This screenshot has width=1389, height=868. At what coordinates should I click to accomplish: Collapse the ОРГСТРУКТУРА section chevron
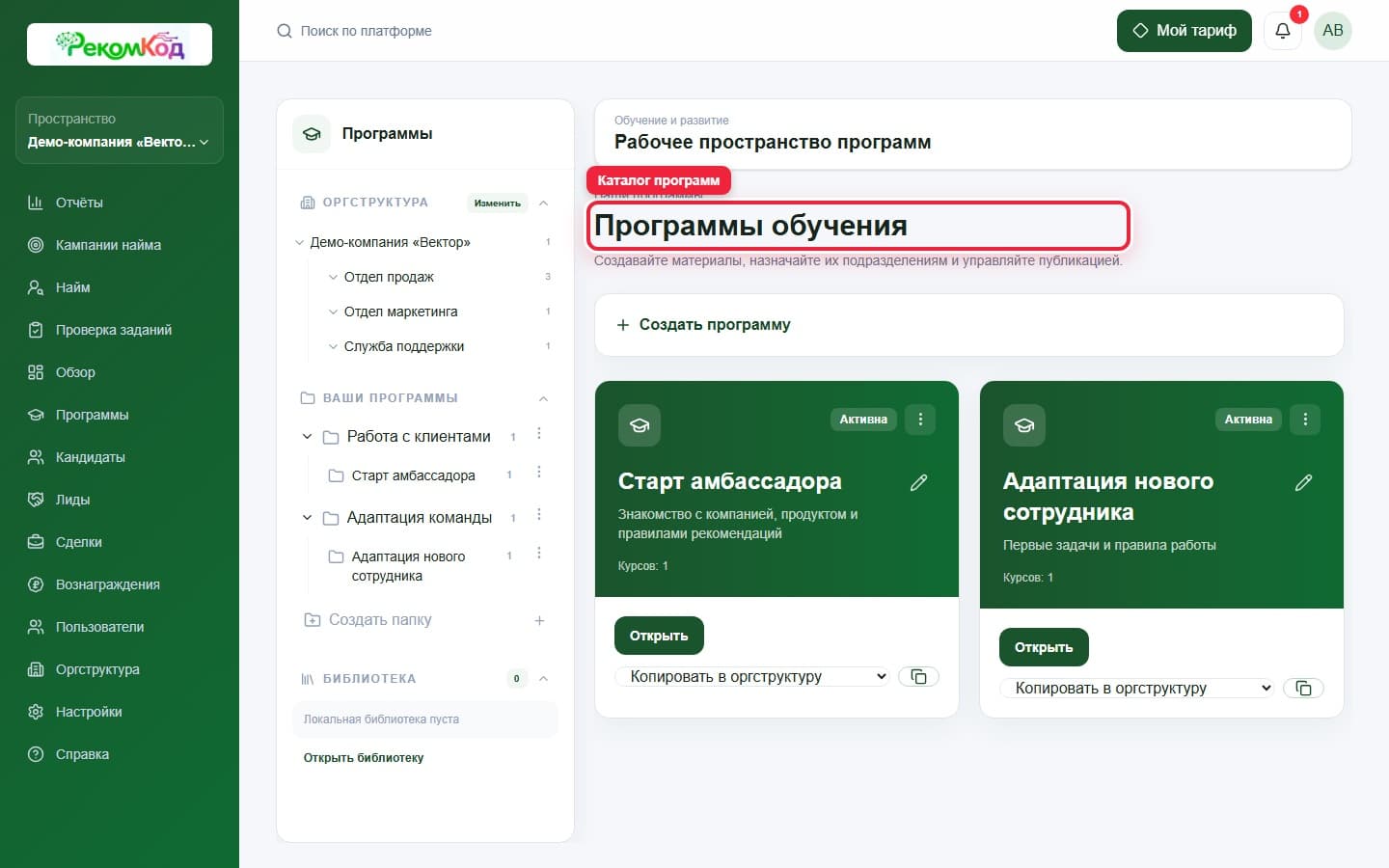pyautogui.click(x=543, y=203)
